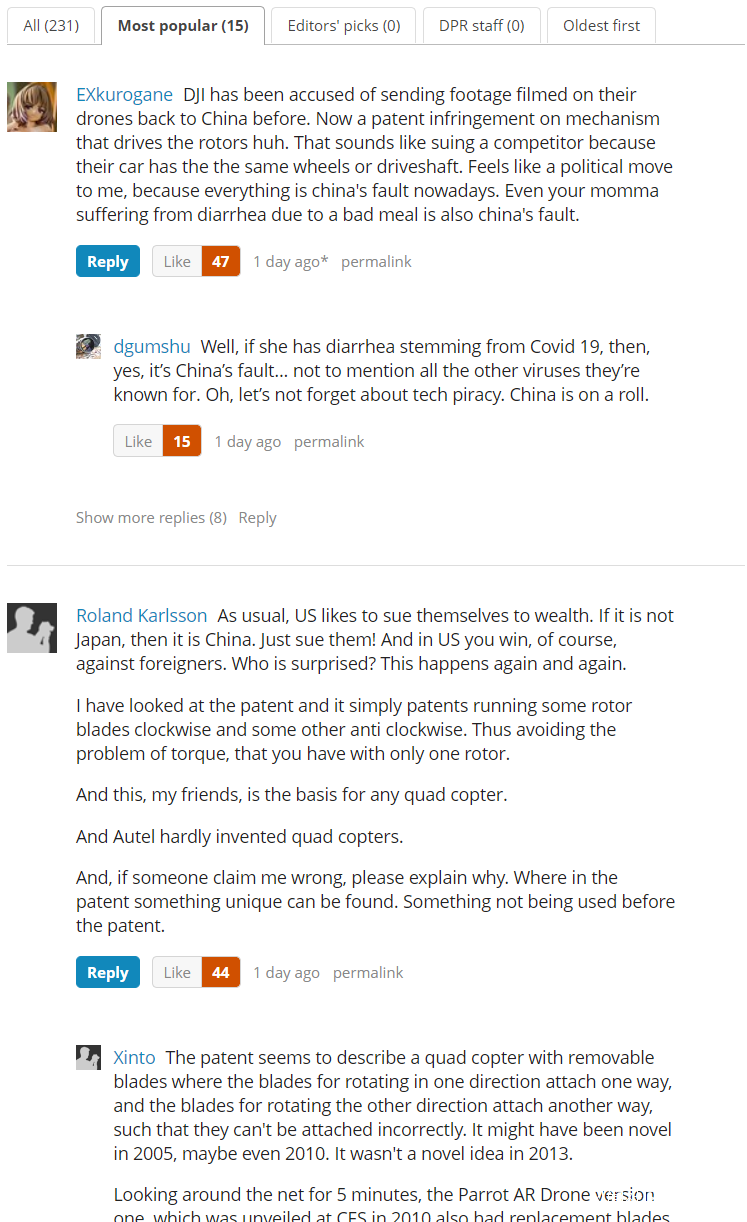Like dgumshu's reply with 15 likes
This screenshot has height=1222, width=747.
coord(138,442)
